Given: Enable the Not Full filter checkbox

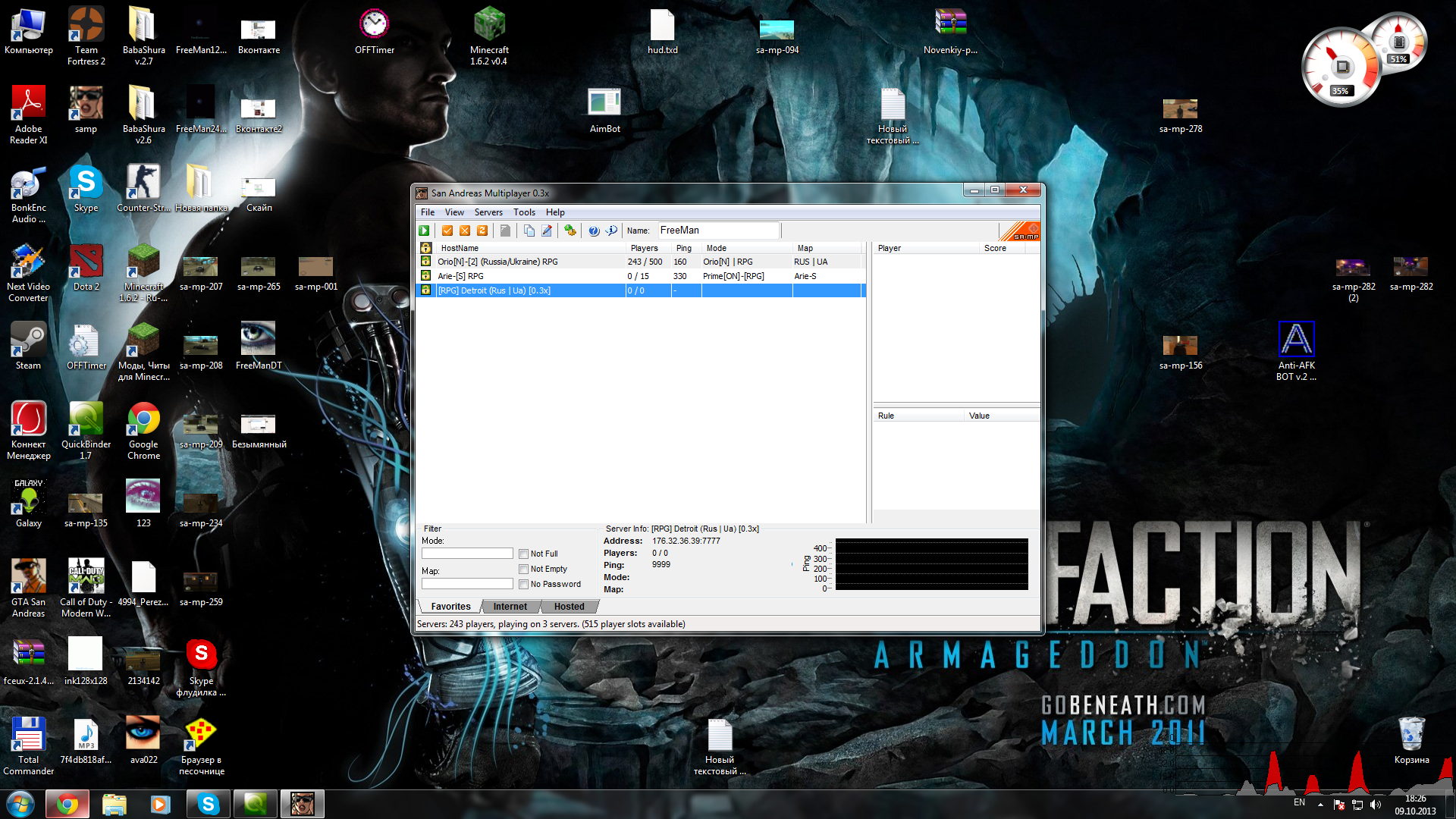Looking at the screenshot, I should pos(524,554).
